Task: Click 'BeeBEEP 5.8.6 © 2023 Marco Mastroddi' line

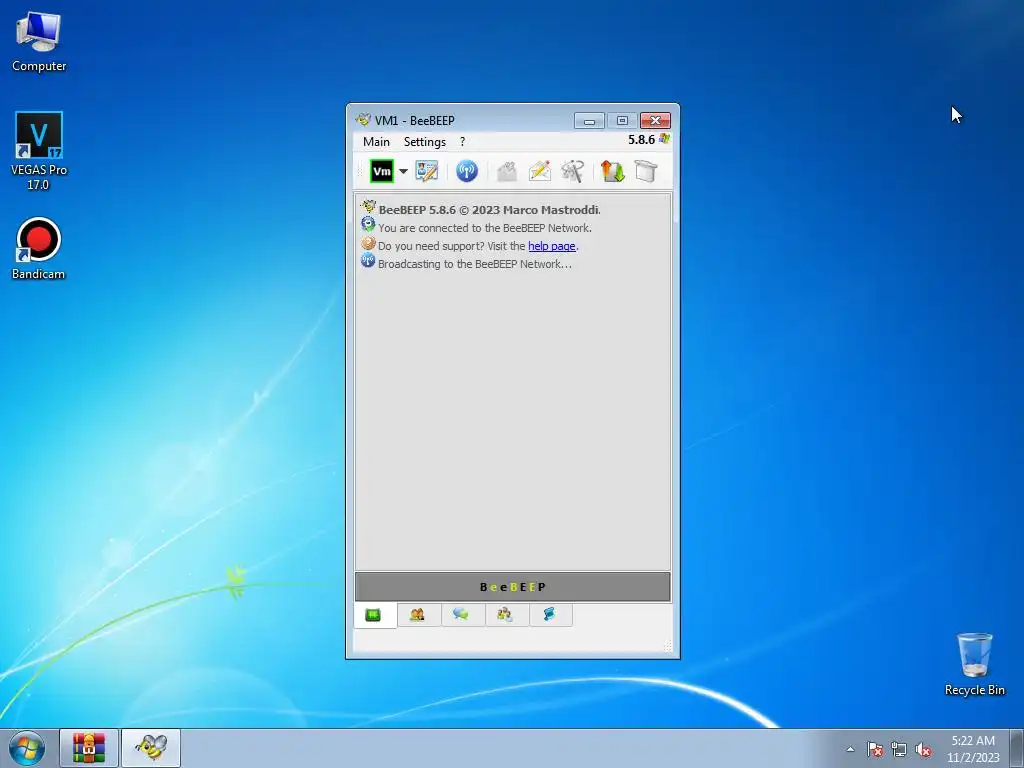Action: coord(489,210)
